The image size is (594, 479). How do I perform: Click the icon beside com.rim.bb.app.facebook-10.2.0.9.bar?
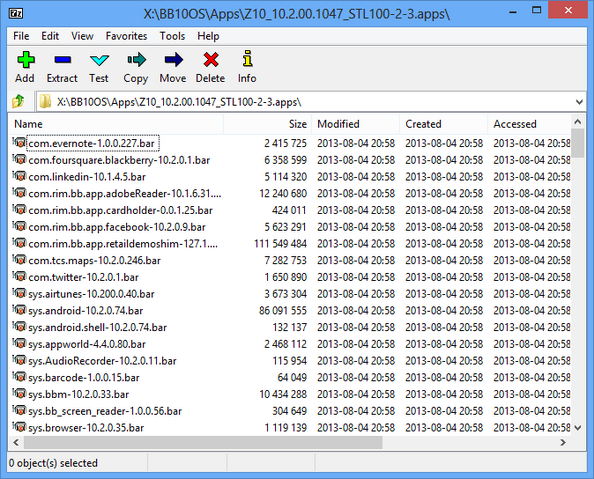click(19, 227)
